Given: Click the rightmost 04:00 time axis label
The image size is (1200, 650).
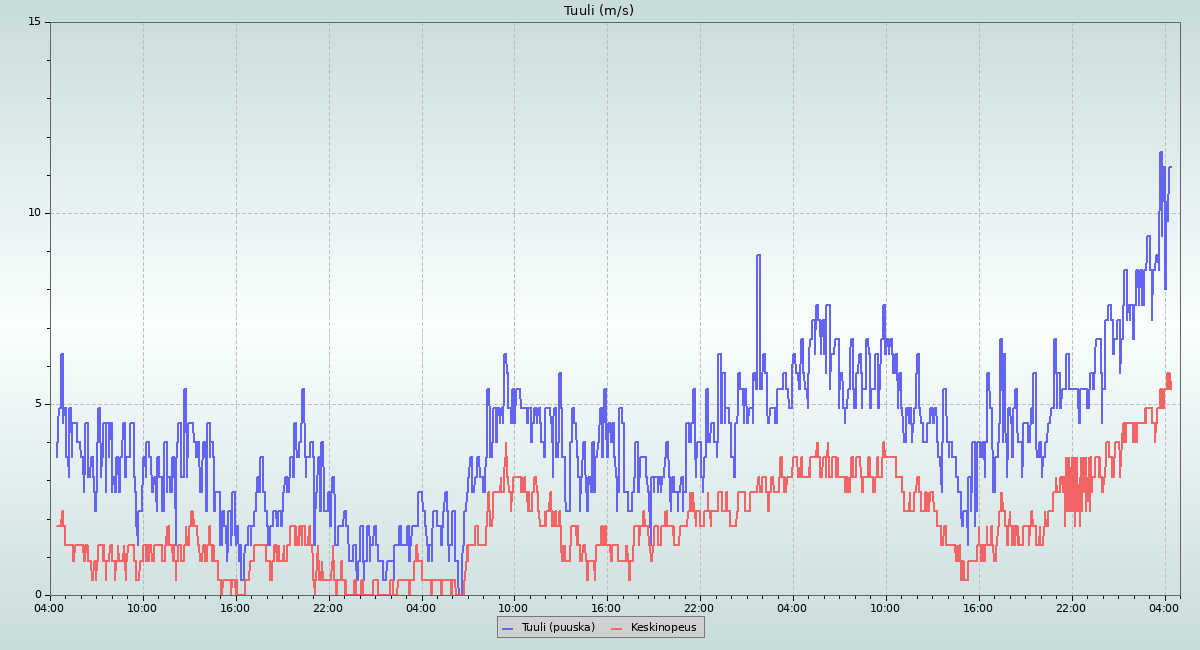Looking at the screenshot, I should [x=1164, y=607].
